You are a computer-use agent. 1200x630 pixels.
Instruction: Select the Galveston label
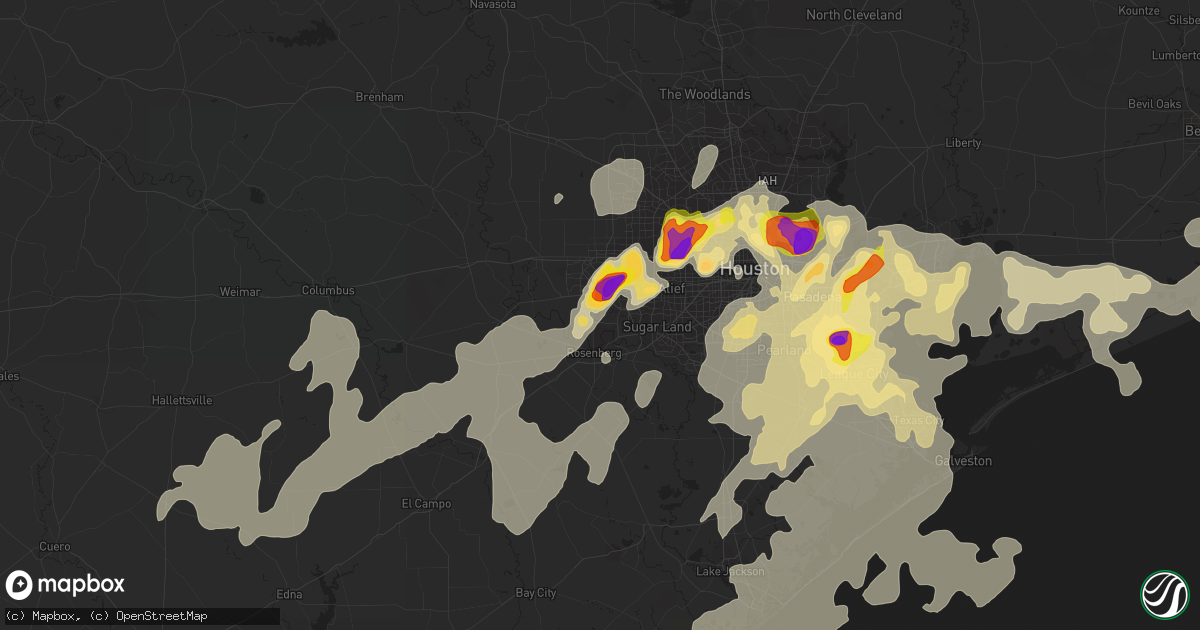tap(963, 461)
